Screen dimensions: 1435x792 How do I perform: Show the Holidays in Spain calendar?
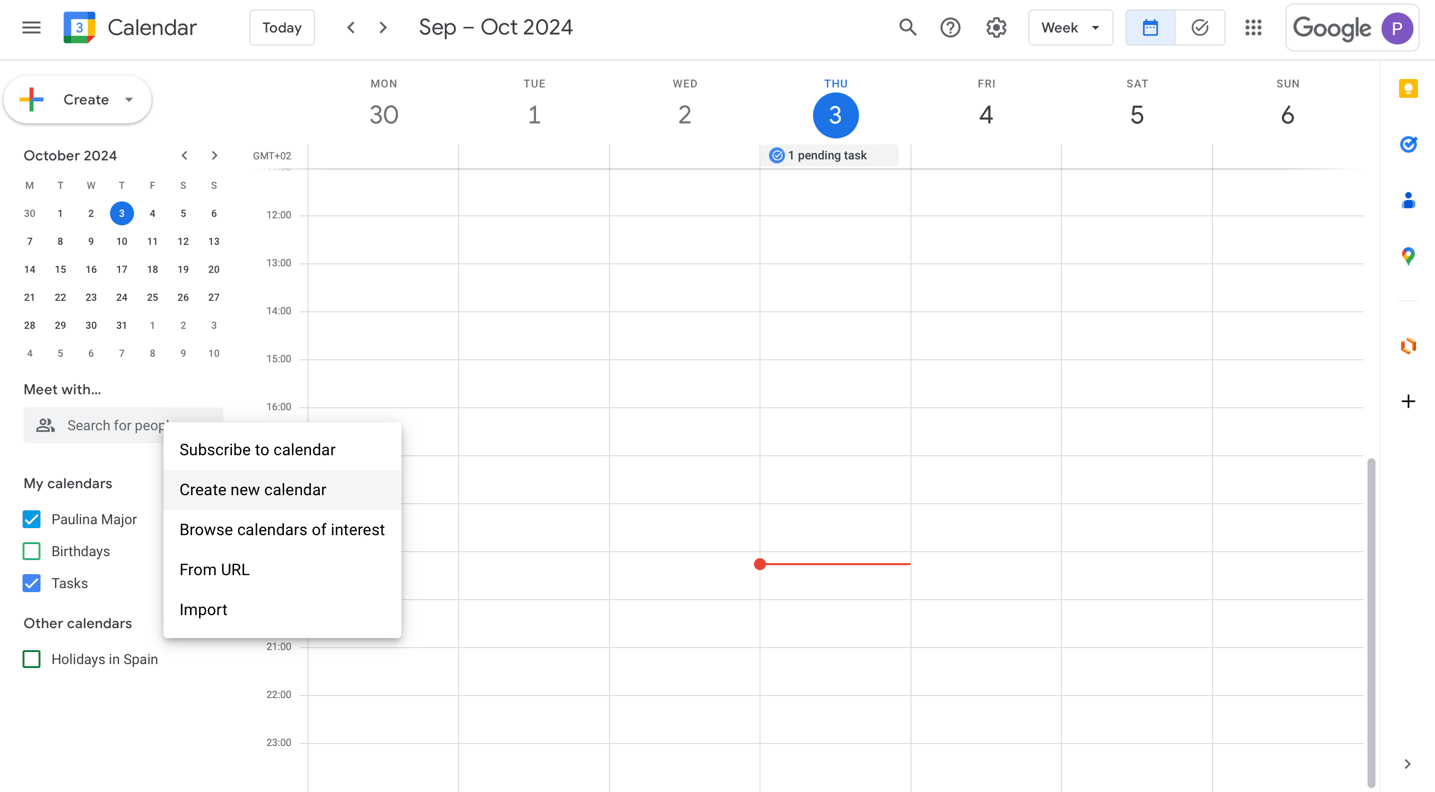(32, 659)
